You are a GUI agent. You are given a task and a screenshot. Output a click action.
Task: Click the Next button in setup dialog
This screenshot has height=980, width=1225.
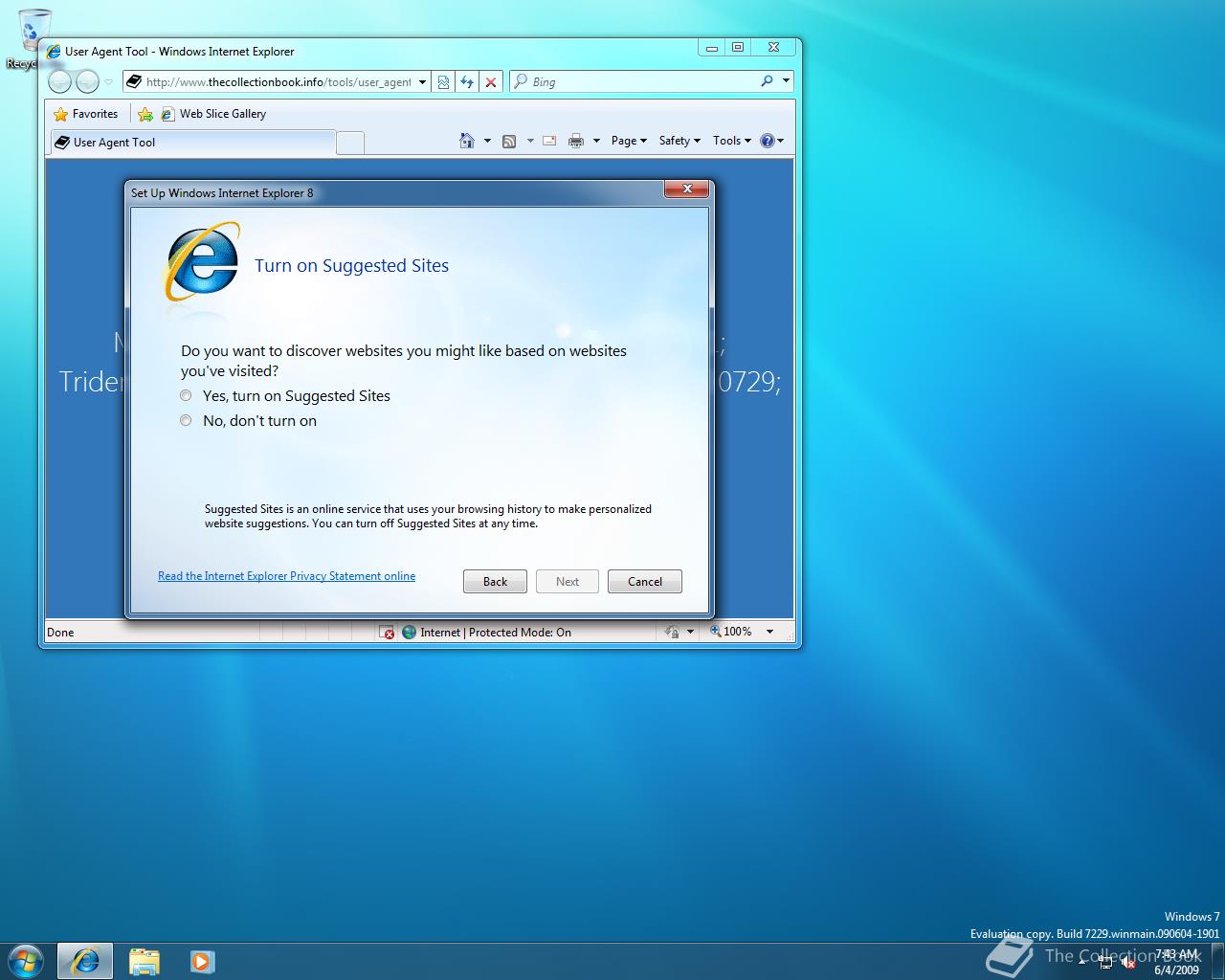point(568,582)
